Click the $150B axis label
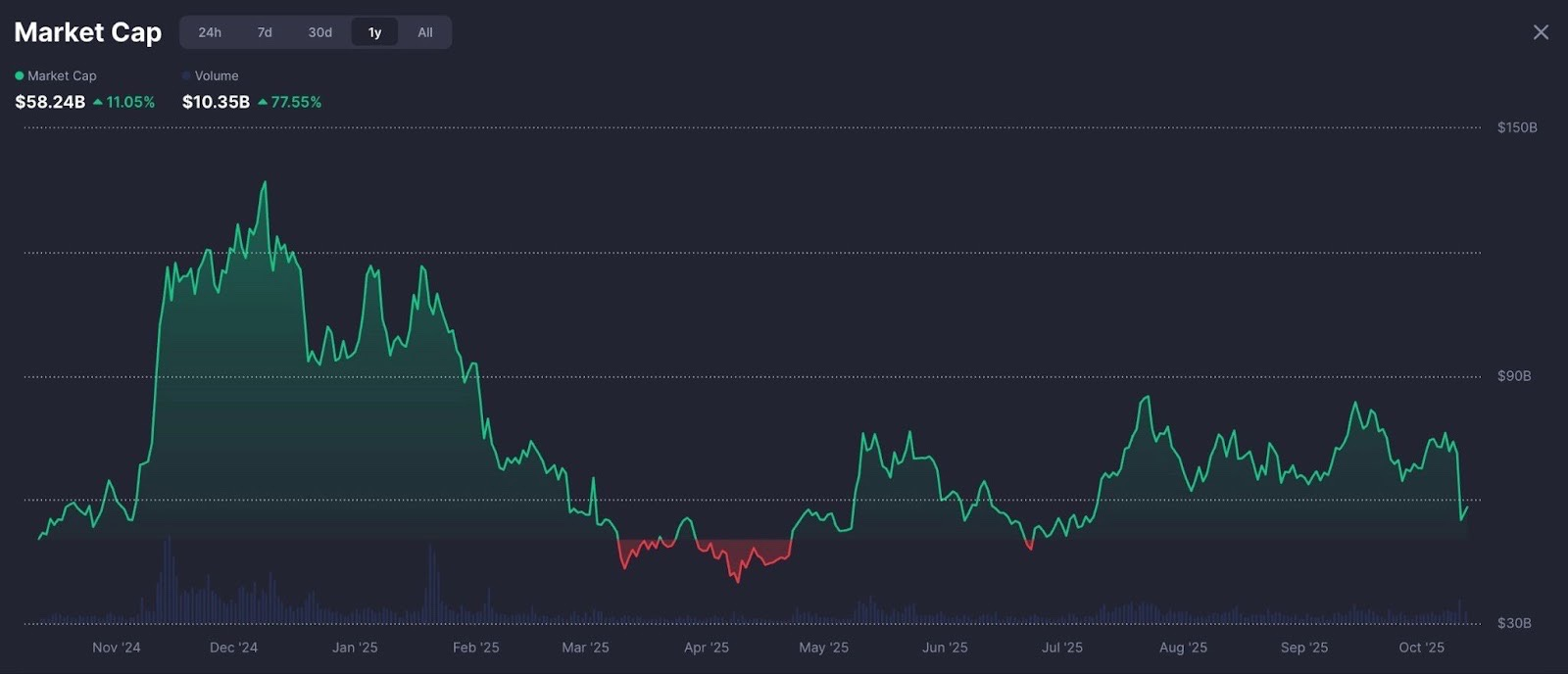The width and height of the screenshot is (1568, 674). tap(1516, 127)
